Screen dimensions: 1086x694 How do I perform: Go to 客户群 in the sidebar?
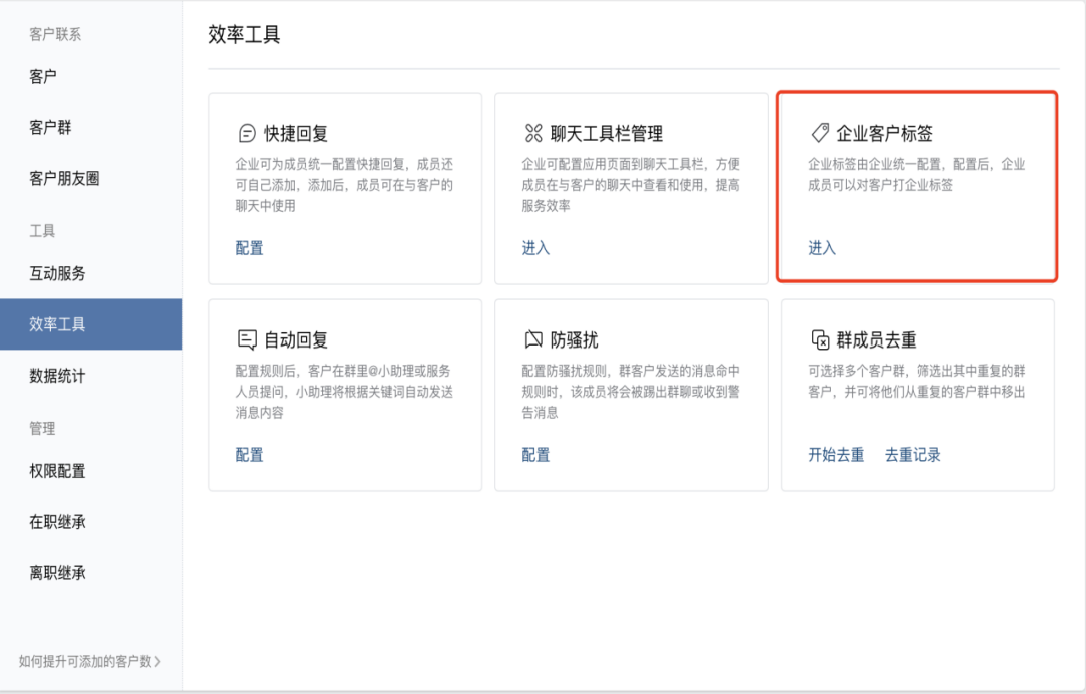pyautogui.click(x=50, y=128)
